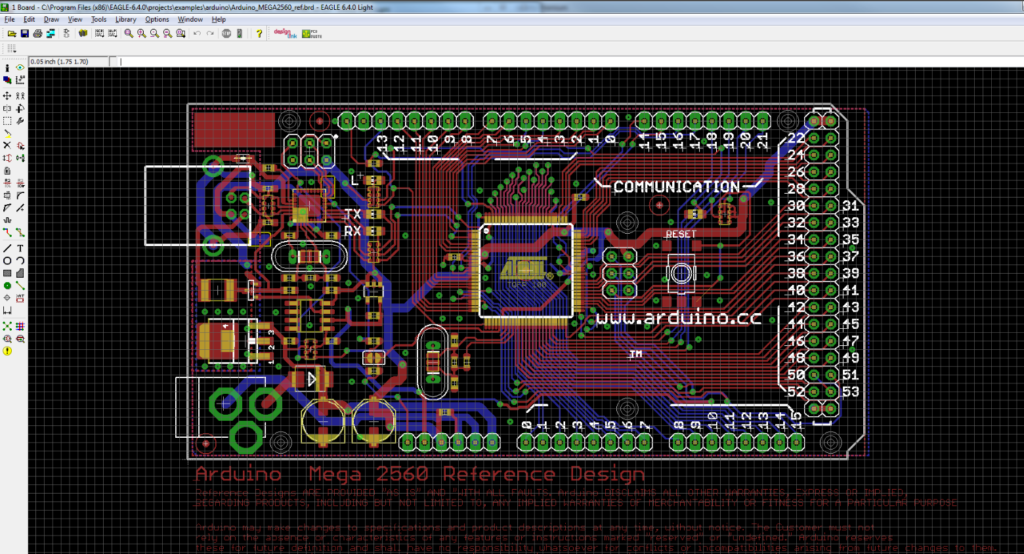The width and height of the screenshot is (1024, 554).
Task: Select the Show (eye) tool
Action: coord(20,67)
